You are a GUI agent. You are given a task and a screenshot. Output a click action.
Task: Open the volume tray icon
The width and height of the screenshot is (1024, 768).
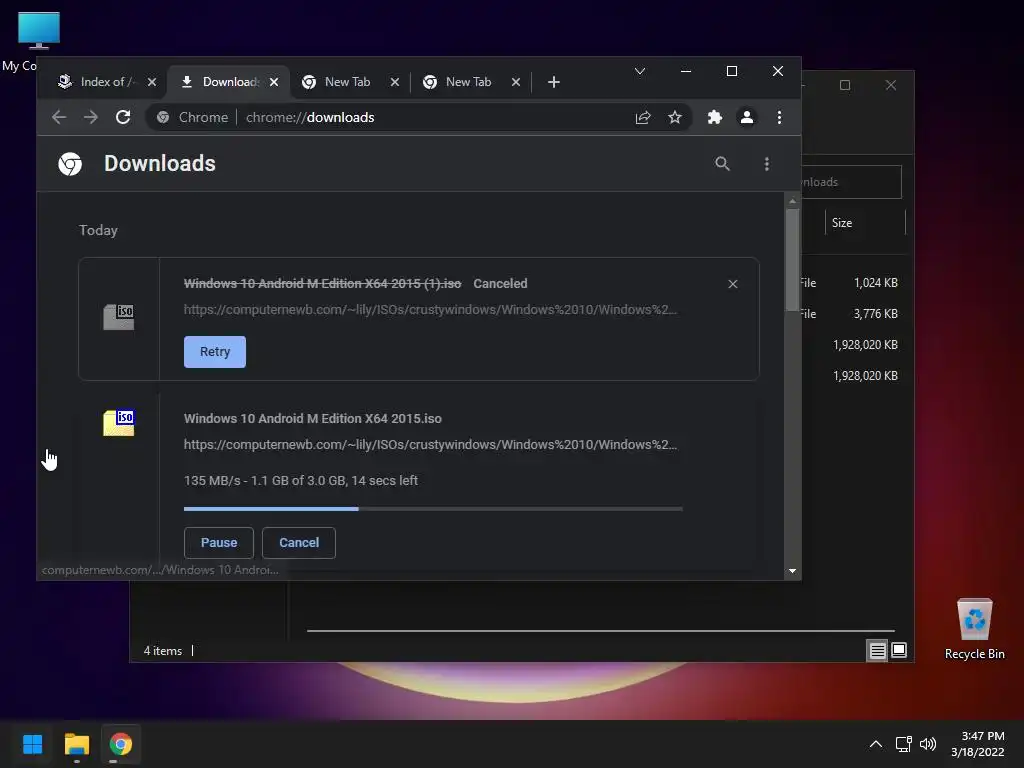pyautogui.click(x=927, y=744)
